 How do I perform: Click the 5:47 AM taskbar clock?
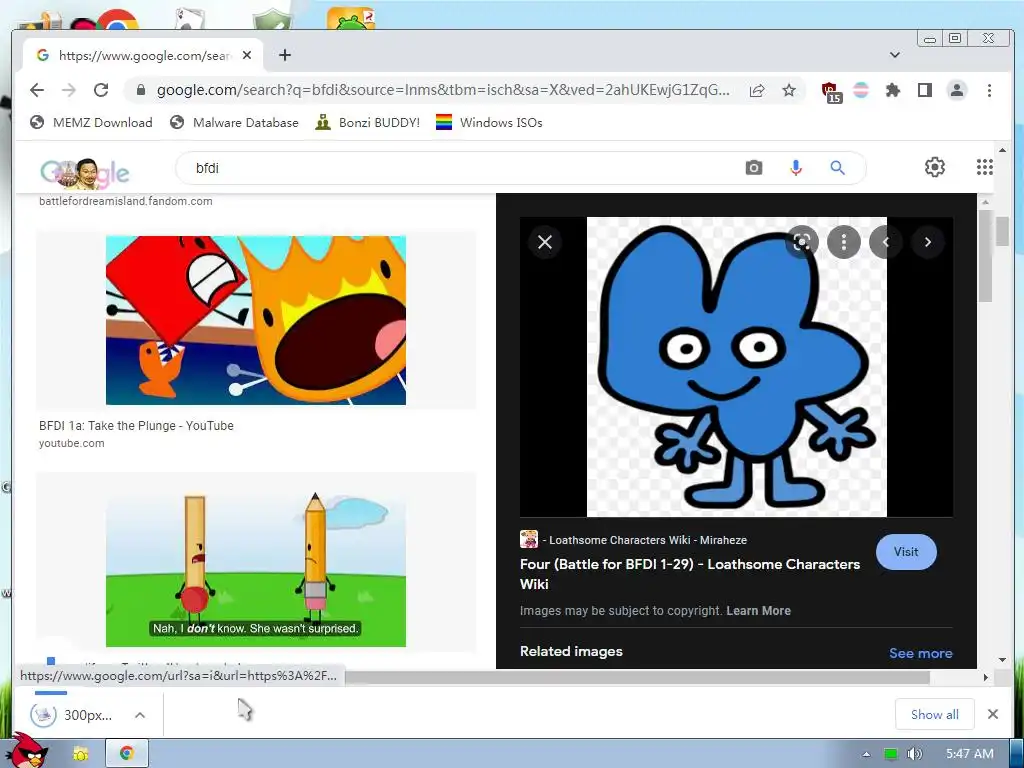969,754
